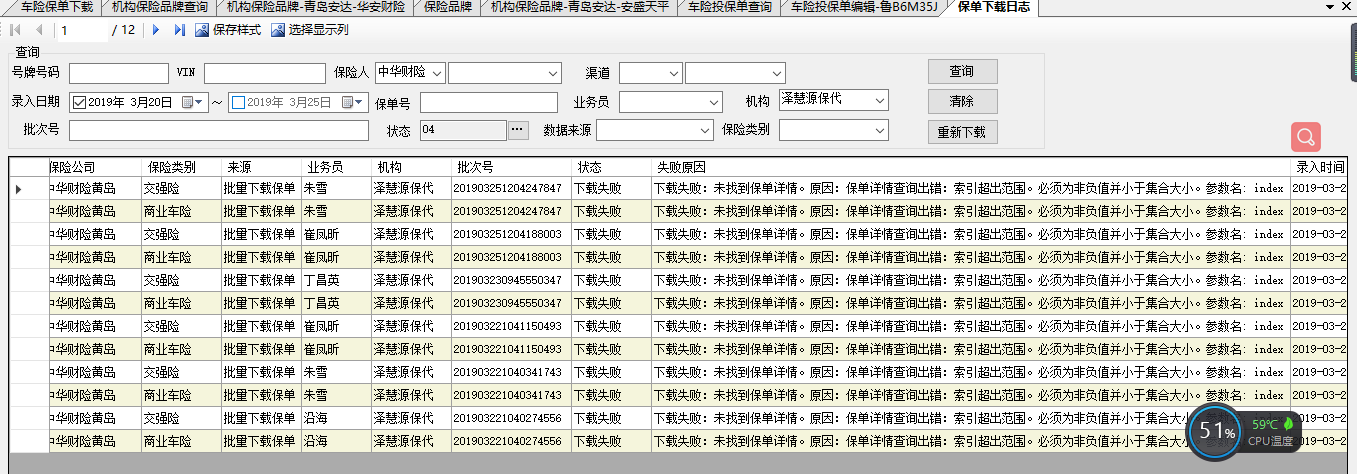The height and width of the screenshot is (474, 1357).
Task: Open calendar picker for start date 3月20日
Action: point(192,102)
